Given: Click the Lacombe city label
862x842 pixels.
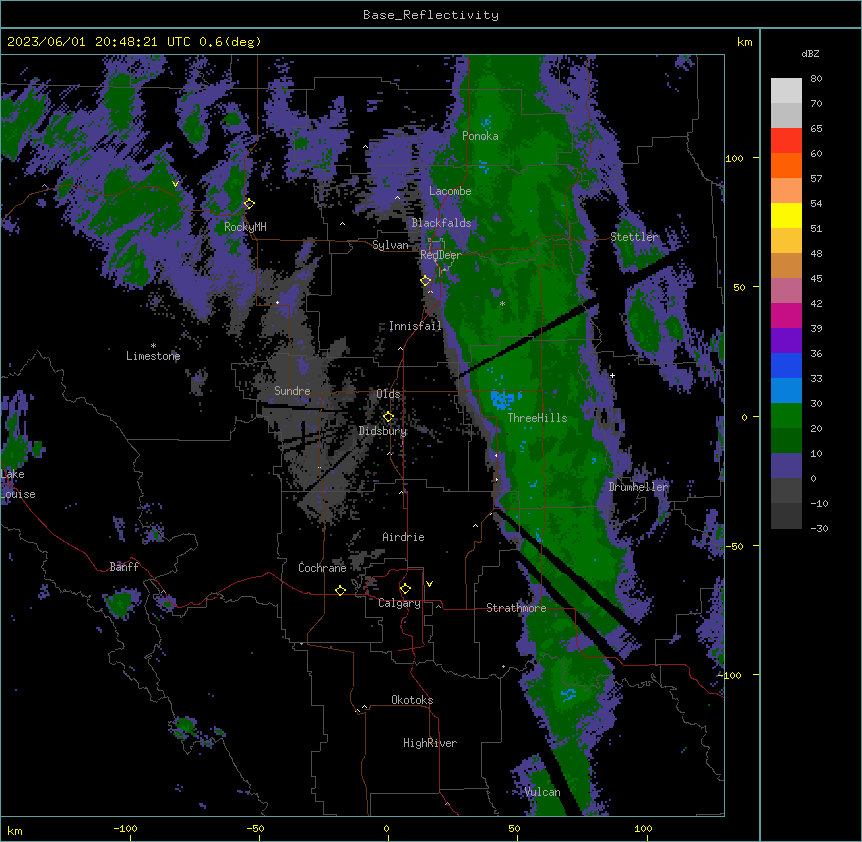Looking at the screenshot, I should [x=450, y=191].
